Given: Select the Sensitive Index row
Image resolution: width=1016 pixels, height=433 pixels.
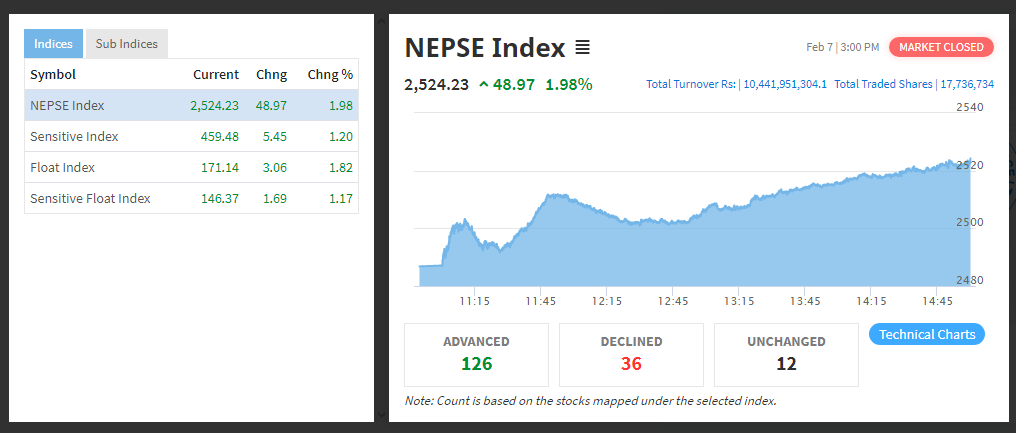Looking at the screenshot, I should tap(191, 137).
